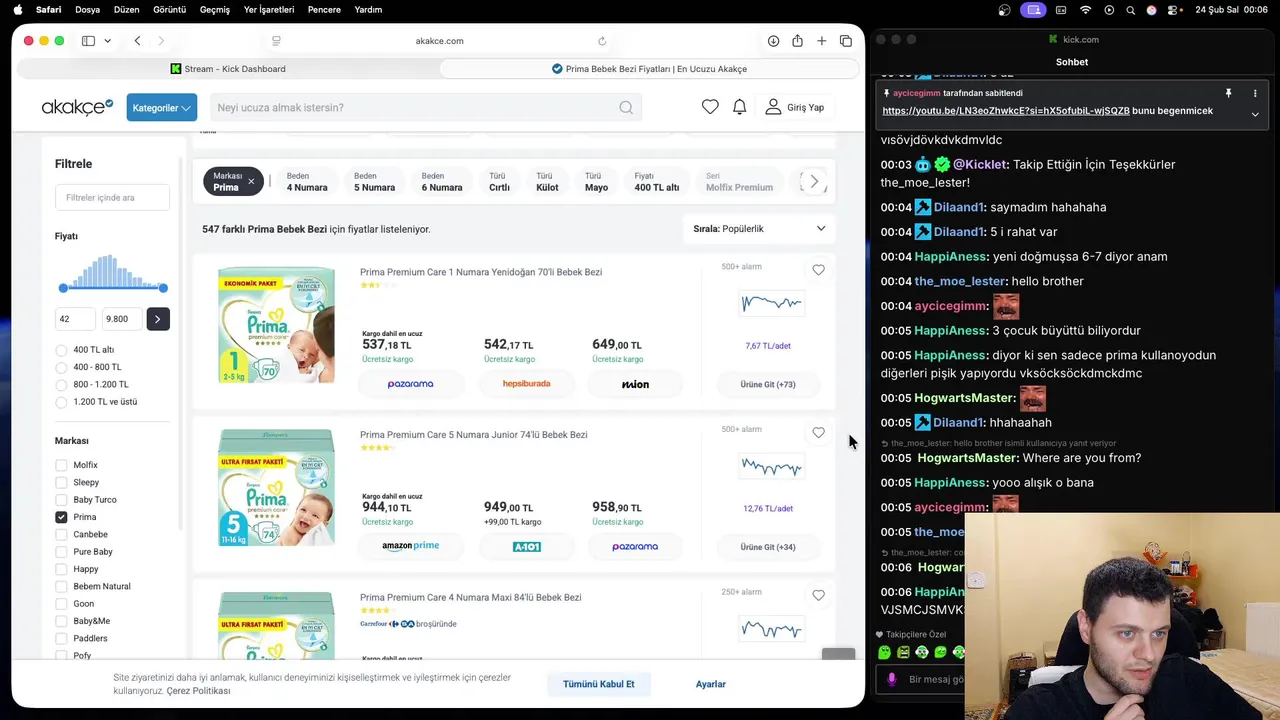Open macOS Spotlight search icon
This screenshot has height=720, width=1280.
pyautogui.click(x=1130, y=10)
